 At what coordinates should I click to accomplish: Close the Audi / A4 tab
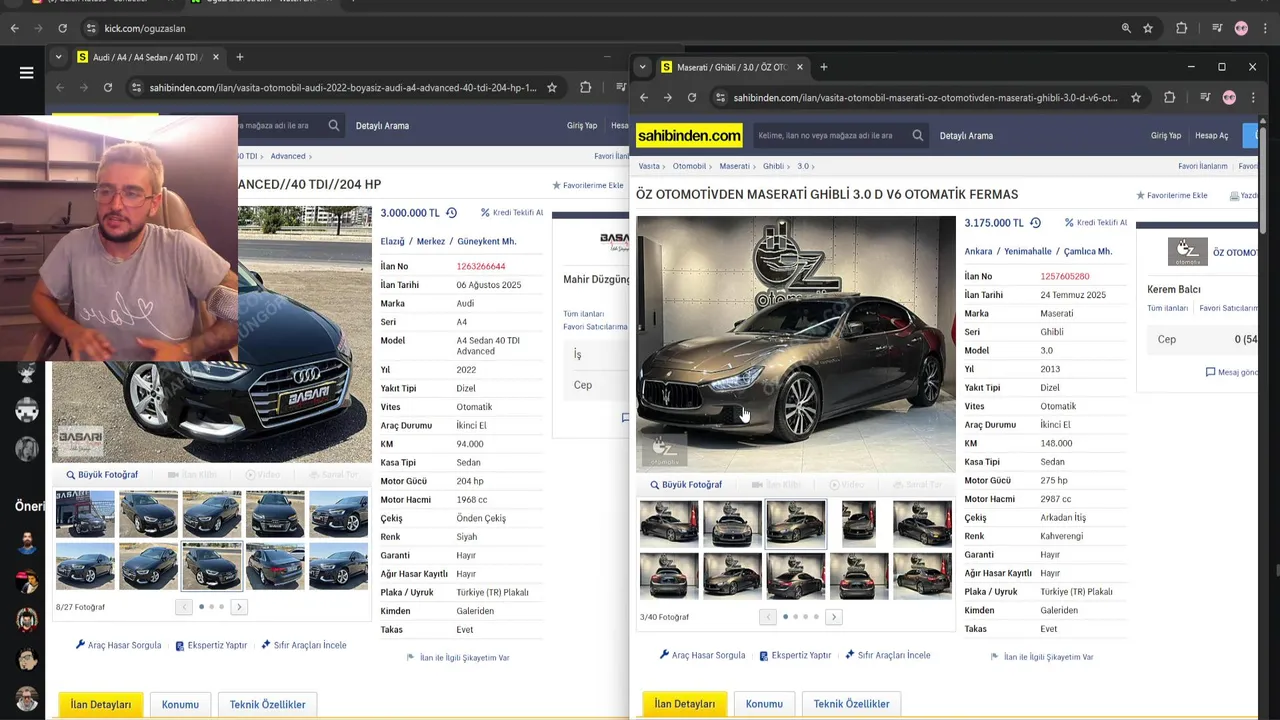[x=215, y=57]
